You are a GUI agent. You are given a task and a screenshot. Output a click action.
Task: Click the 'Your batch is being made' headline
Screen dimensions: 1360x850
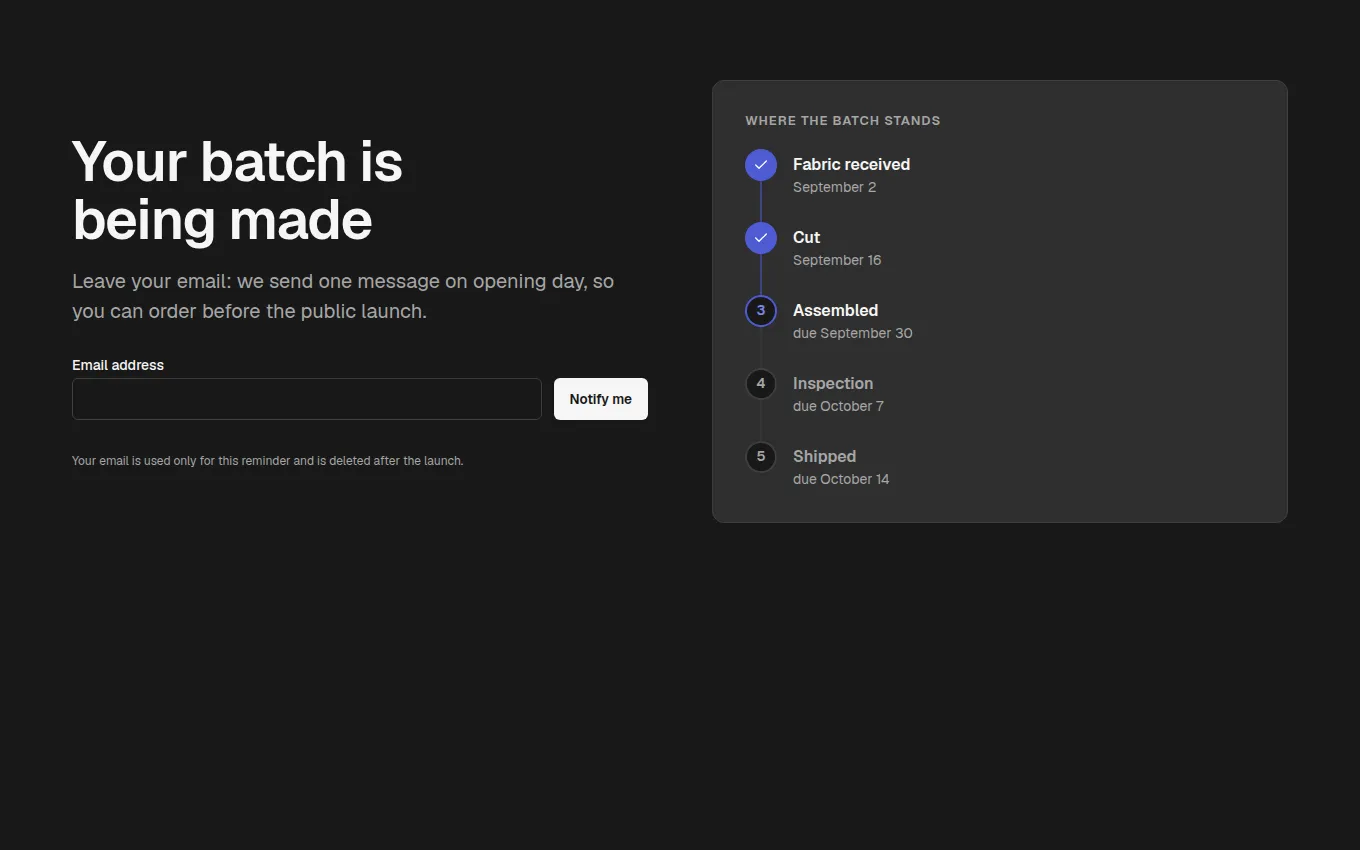pyautogui.click(x=238, y=190)
